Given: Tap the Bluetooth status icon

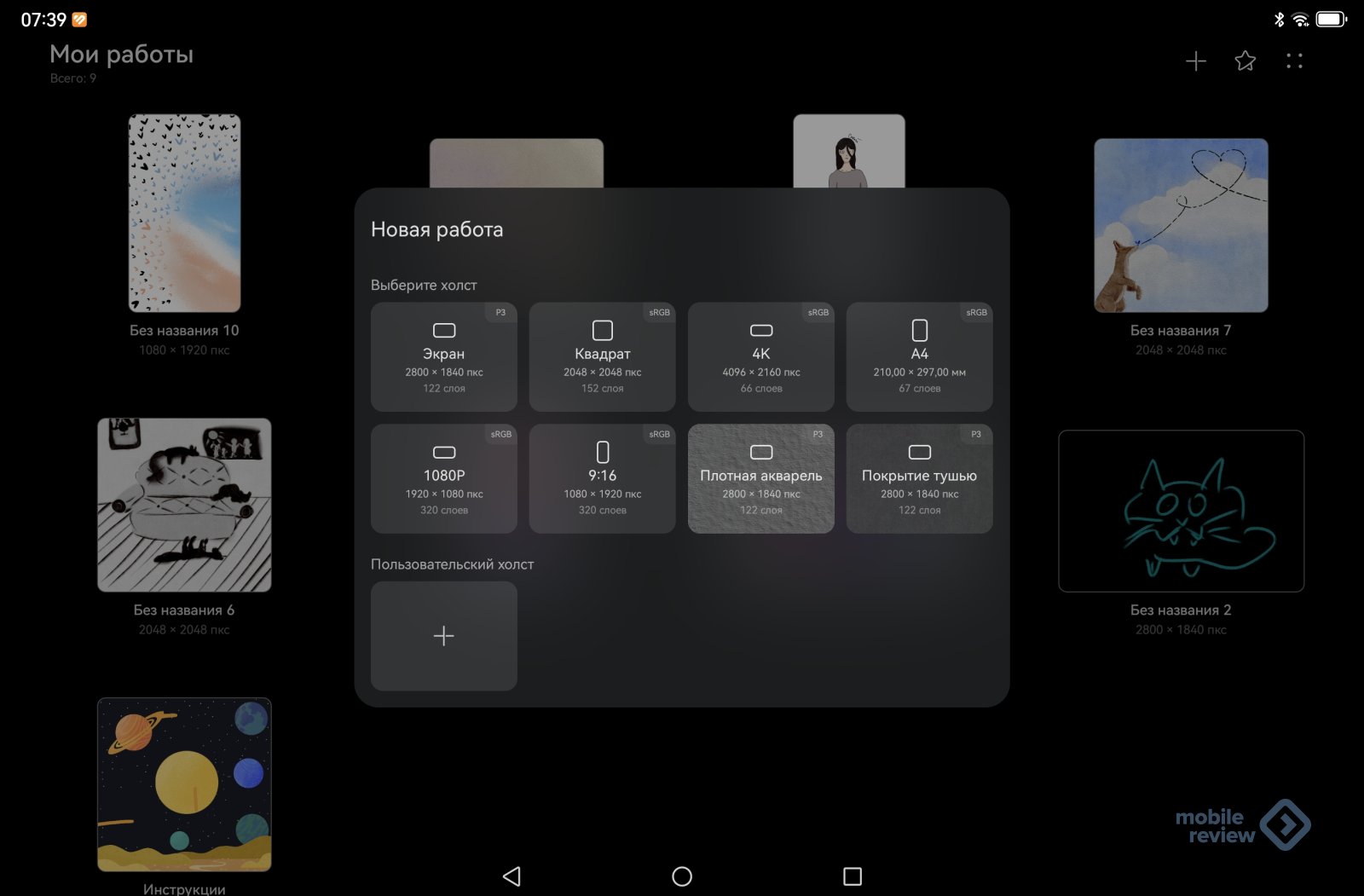Looking at the screenshot, I should [1279, 19].
